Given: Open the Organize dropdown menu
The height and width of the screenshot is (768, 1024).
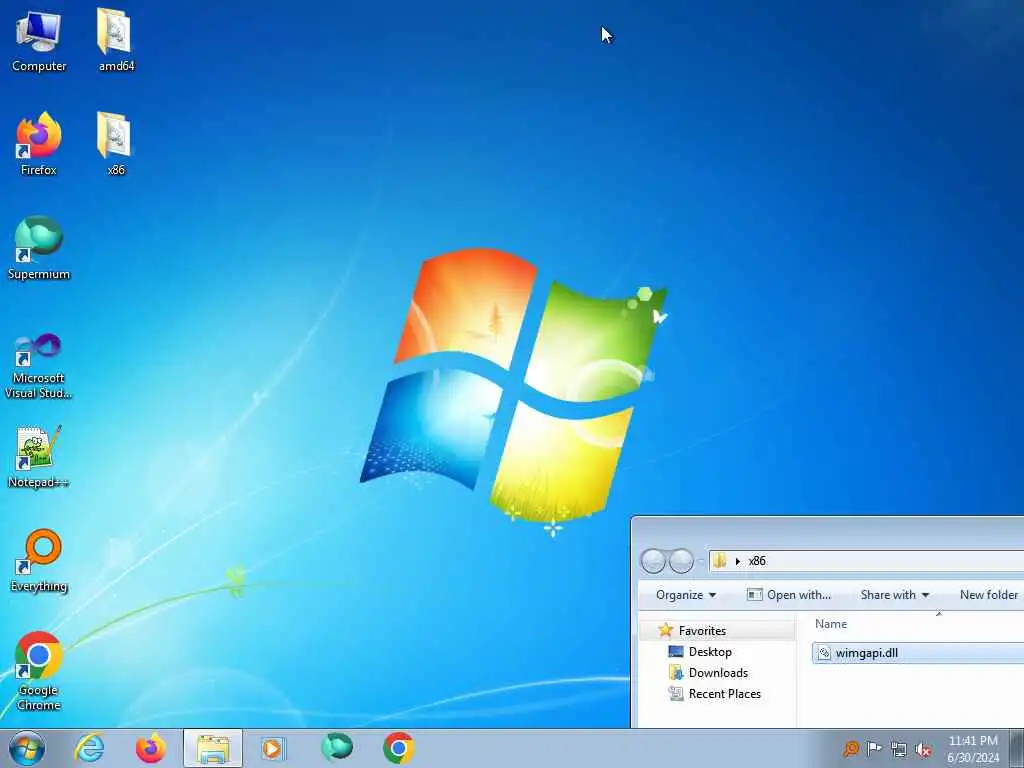Looking at the screenshot, I should point(686,595).
